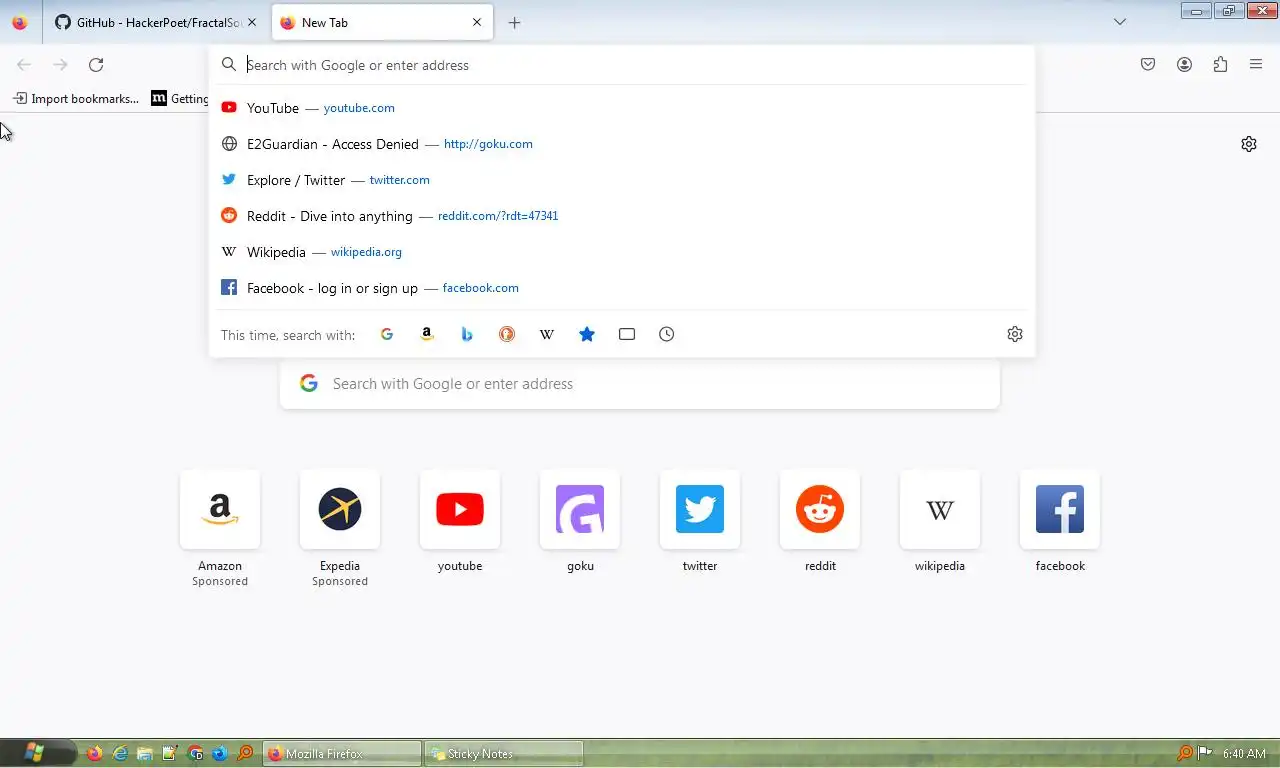The width and height of the screenshot is (1280, 768).
Task: Close the New Tab tab
Action: [x=477, y=22]
